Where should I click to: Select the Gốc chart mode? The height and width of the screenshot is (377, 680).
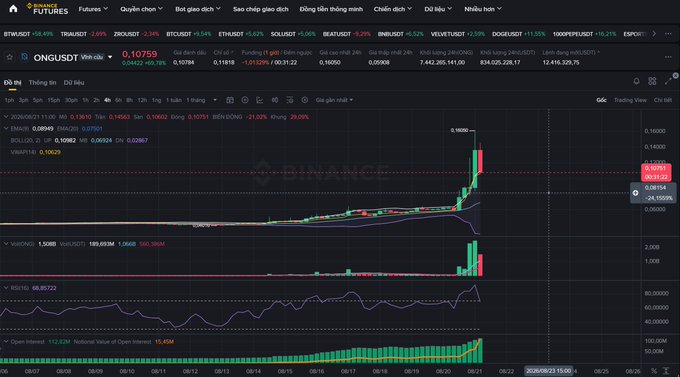601,100
